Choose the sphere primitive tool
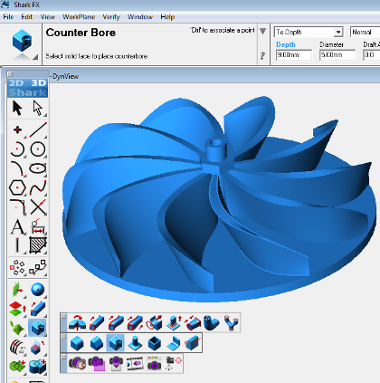The height and width of the screenshot is (383, 380). [x=38, y=289]
